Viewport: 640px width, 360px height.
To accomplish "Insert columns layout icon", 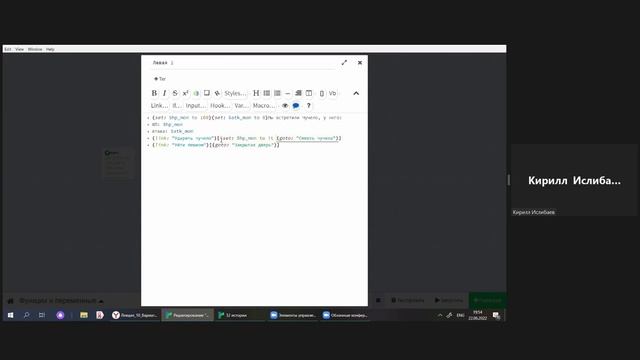I will 309,93.
